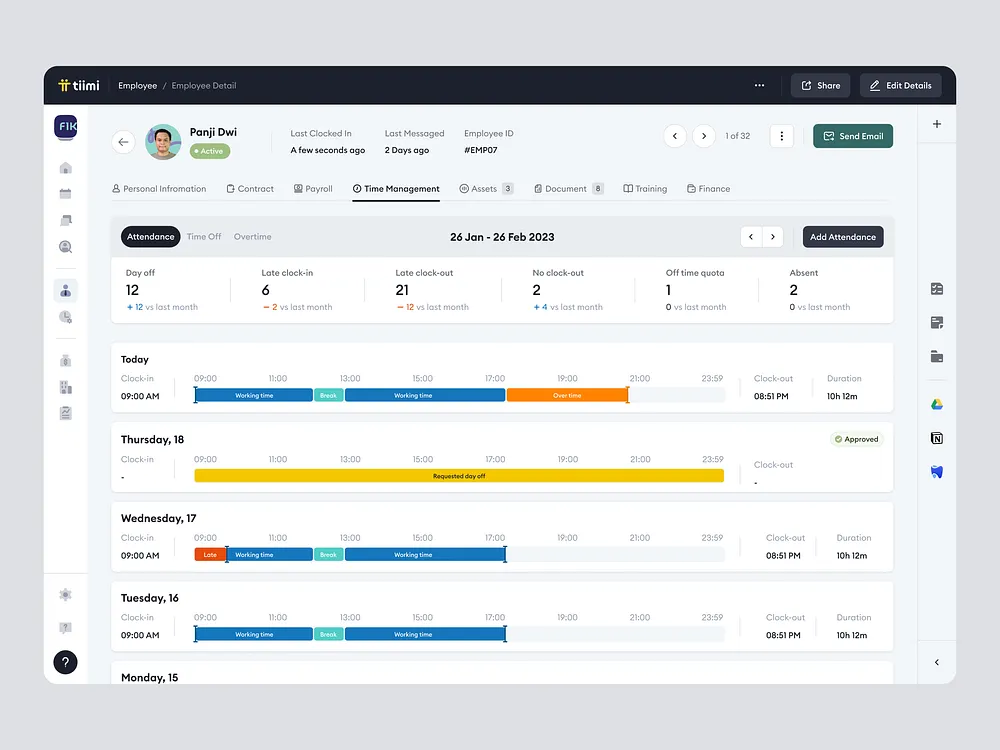Click Panji Dwi's profile photo
The height and width of the screenshot is (750, 1000).
click(x=163, y=141)
